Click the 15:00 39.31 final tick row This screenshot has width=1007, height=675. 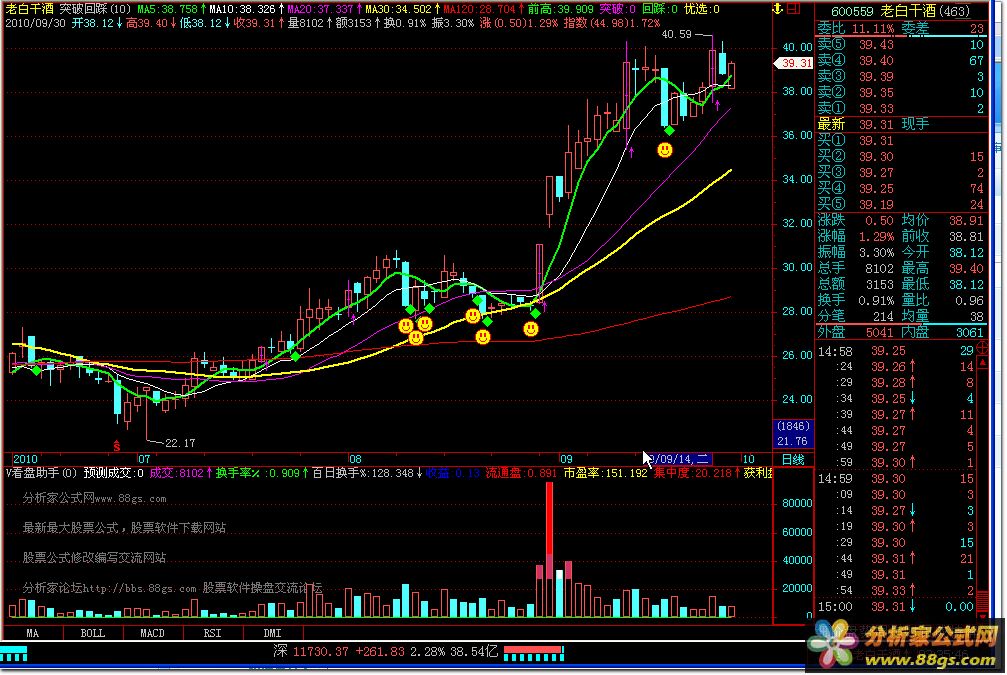895,606
